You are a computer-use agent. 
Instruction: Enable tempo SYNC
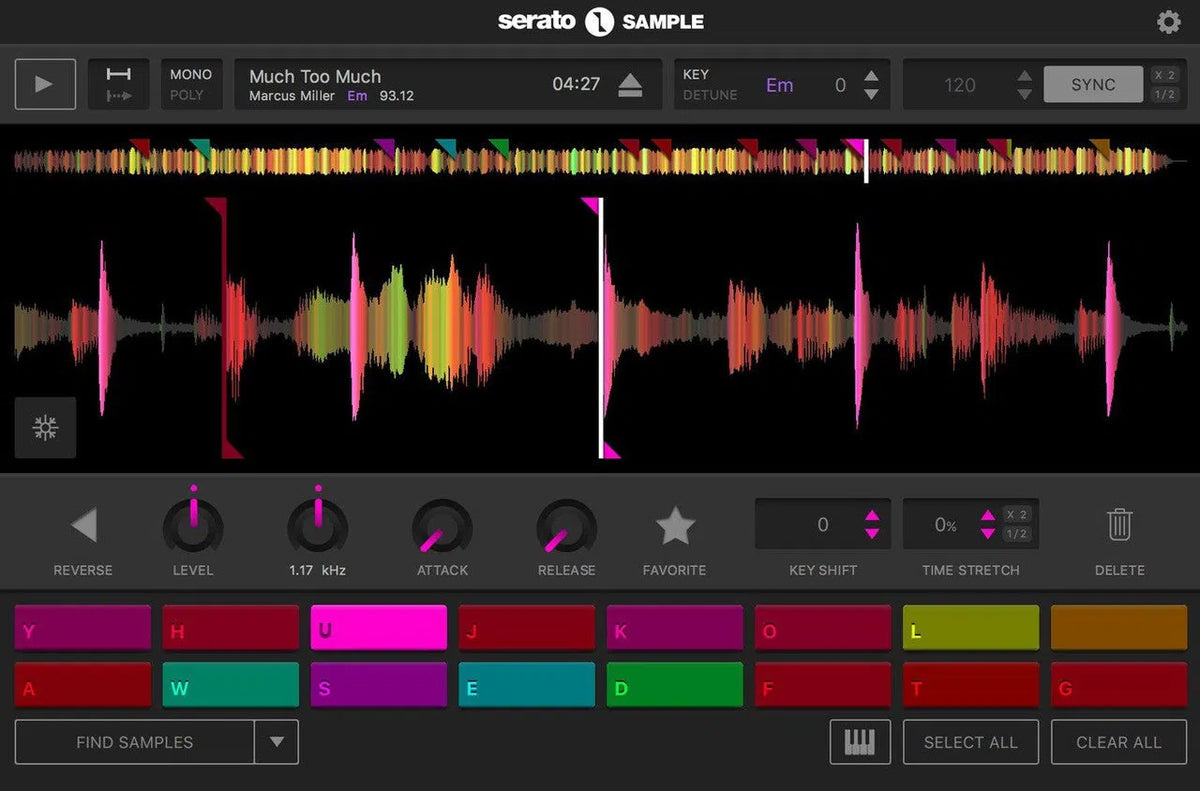tap(1093, 84)
